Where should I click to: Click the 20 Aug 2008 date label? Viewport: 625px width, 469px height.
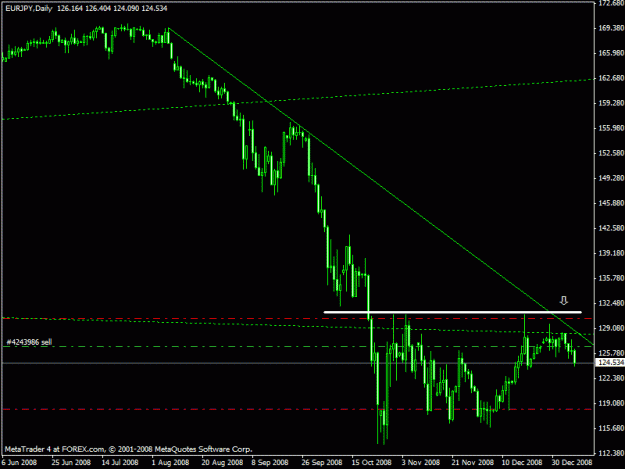pos(222,463)
